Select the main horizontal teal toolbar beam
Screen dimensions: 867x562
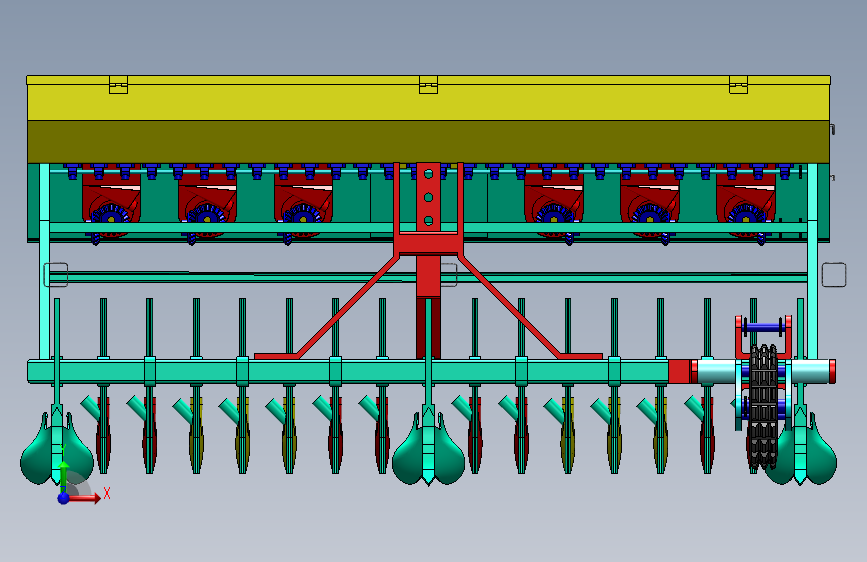click(x=348, y=372)
